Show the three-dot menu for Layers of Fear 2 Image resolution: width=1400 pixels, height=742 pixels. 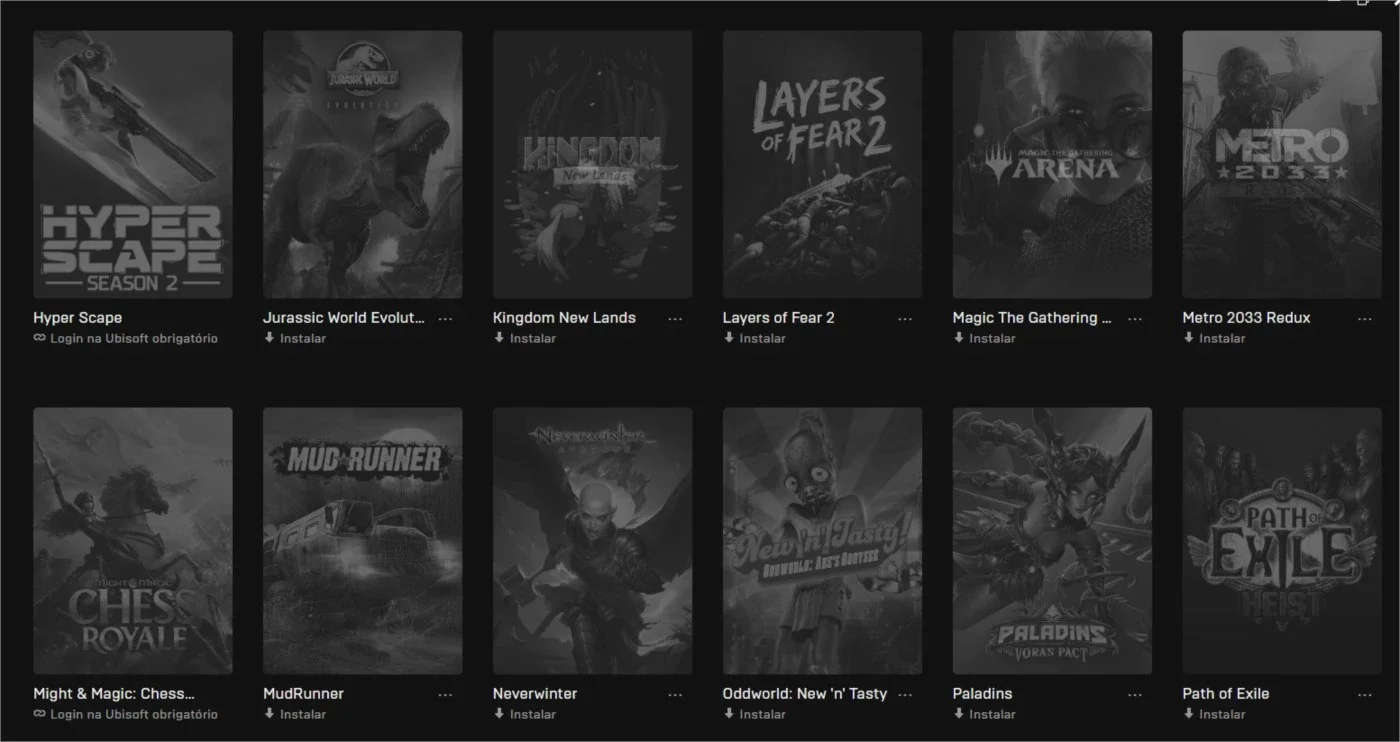click(905, 319)
